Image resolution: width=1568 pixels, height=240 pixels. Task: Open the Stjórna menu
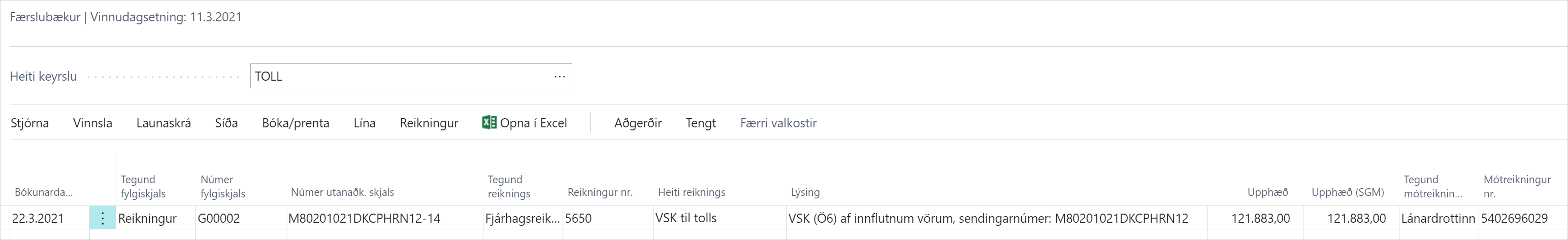[30, 123]
